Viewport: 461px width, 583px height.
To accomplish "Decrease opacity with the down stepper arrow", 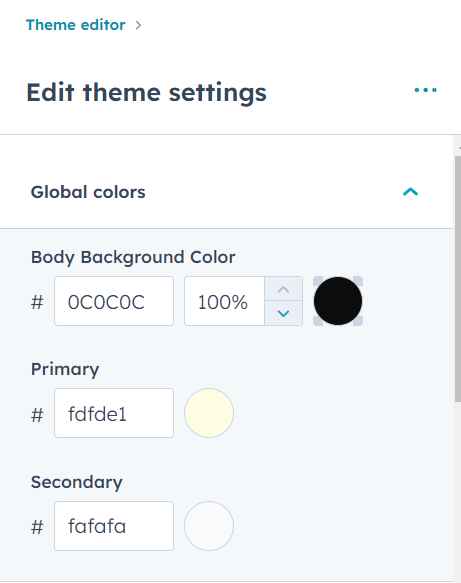I will (283, 313).
